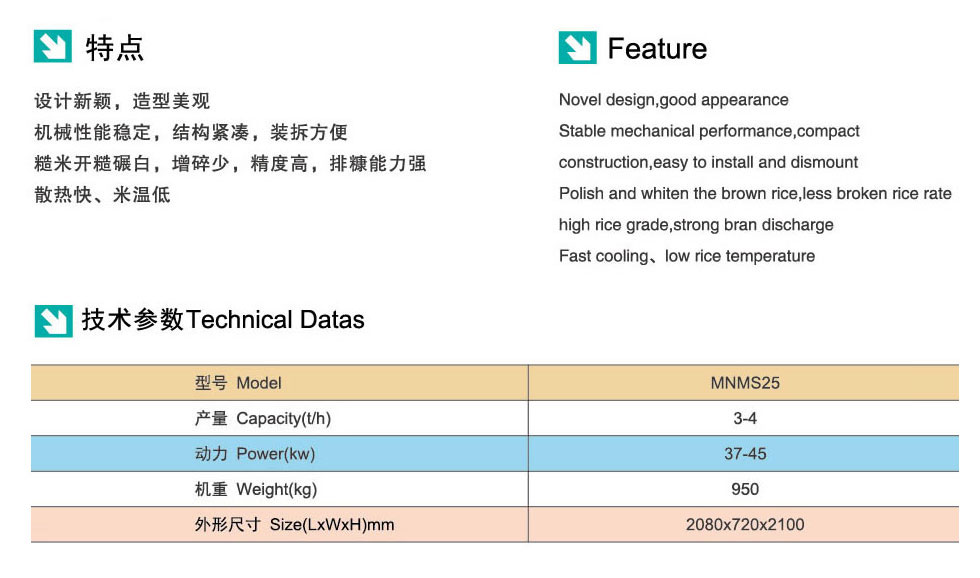Click the 型号 Model table cell
The height and width of the screenshot is (578, 980).
point(238,383)
